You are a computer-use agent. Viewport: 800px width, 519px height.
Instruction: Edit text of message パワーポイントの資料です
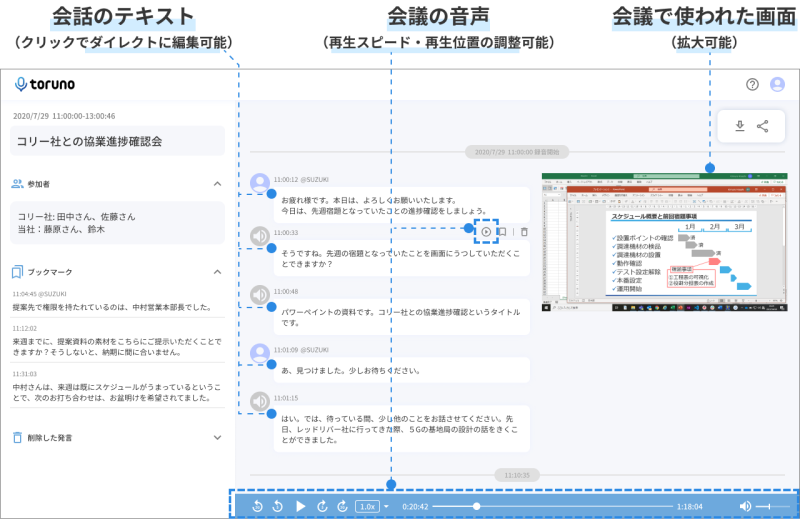(x=402, y=317)
